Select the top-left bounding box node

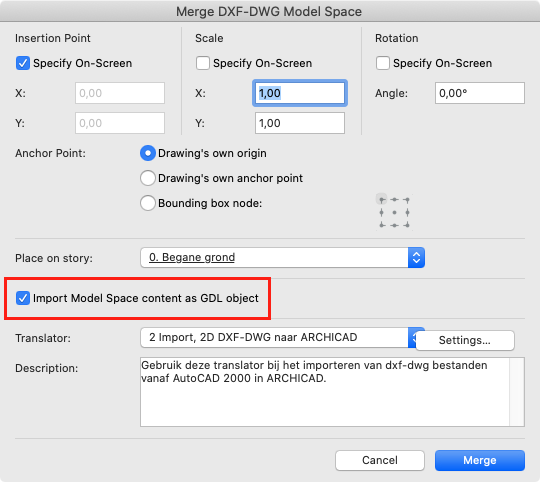[x=382, y=200]
